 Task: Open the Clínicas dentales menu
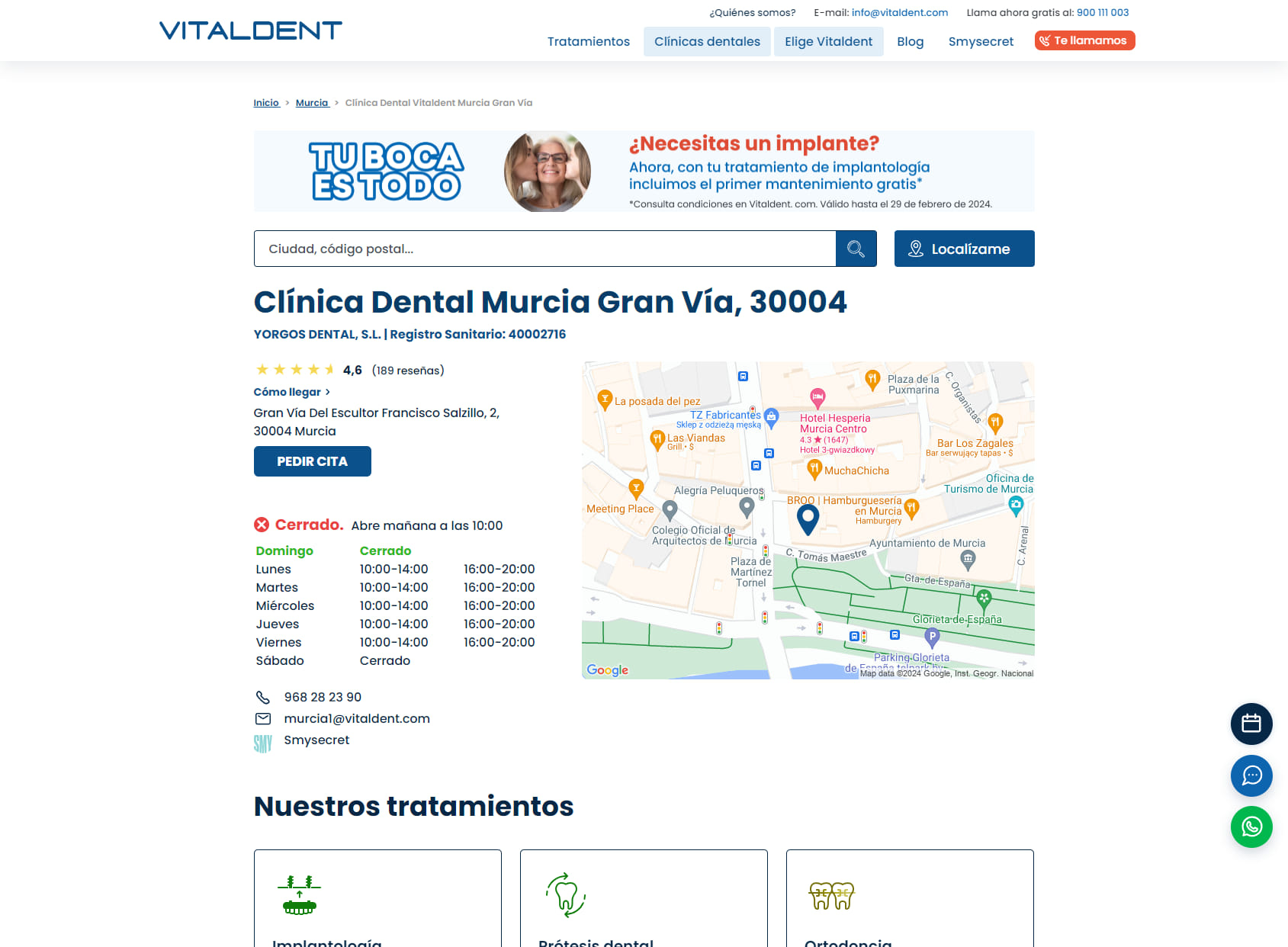[x=707, y=41]
